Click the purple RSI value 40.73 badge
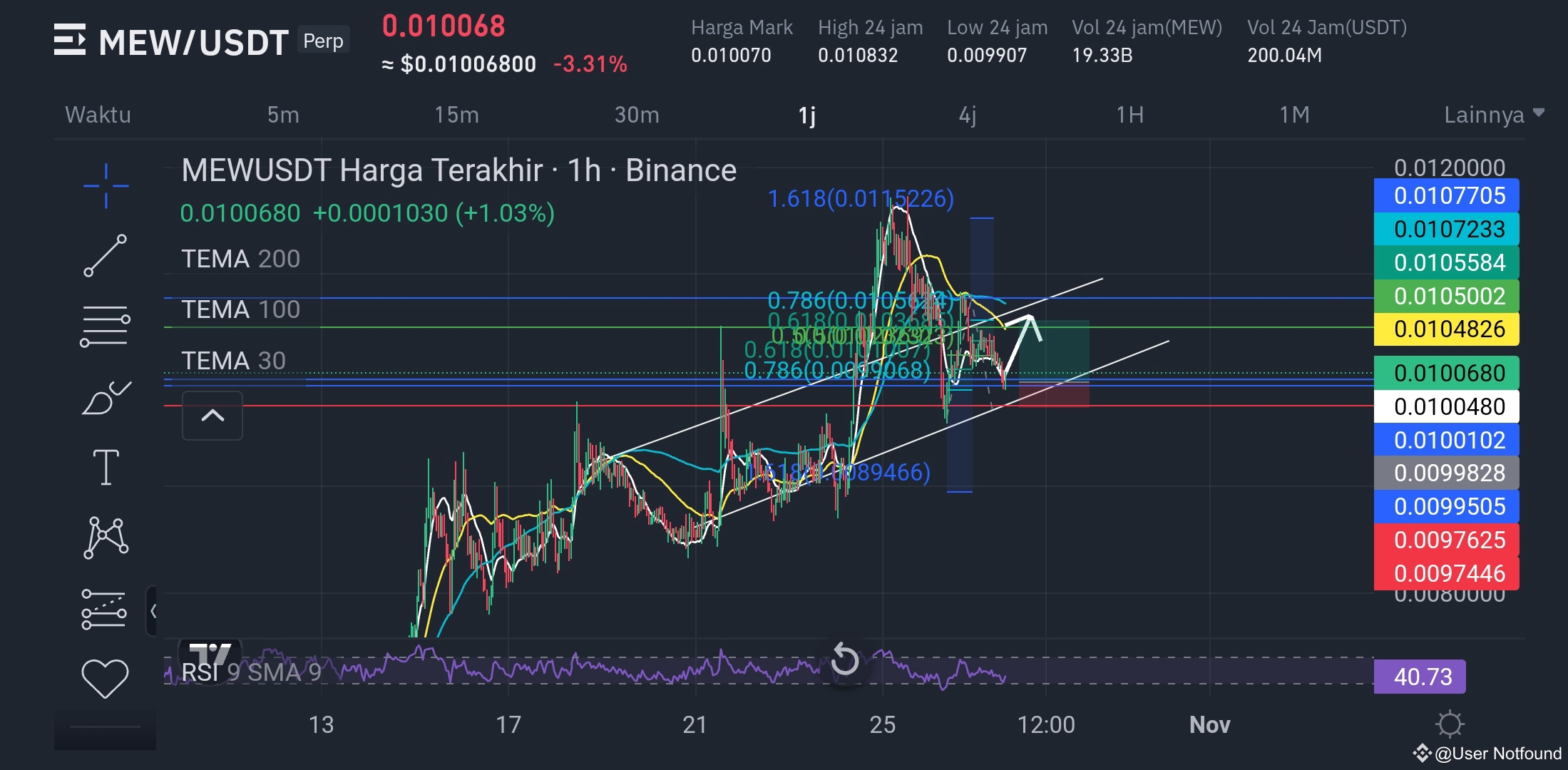This screenshot has width=1568, height=770. click(x=1419, y=676)
